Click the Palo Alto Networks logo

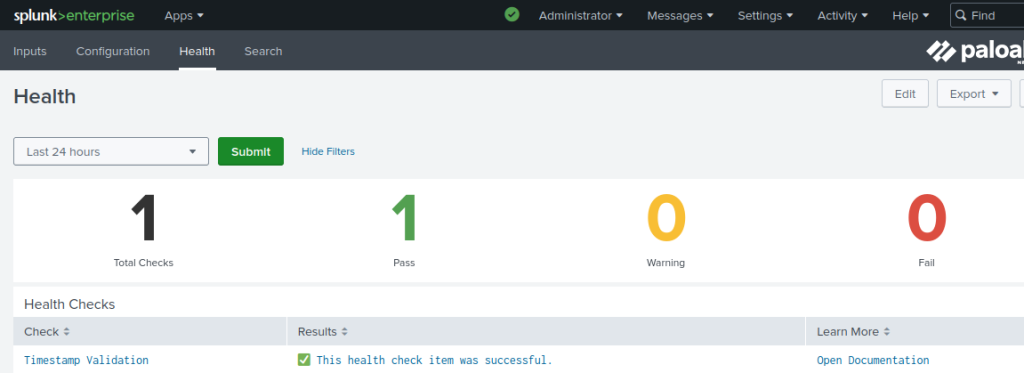(x=975, y=51)
